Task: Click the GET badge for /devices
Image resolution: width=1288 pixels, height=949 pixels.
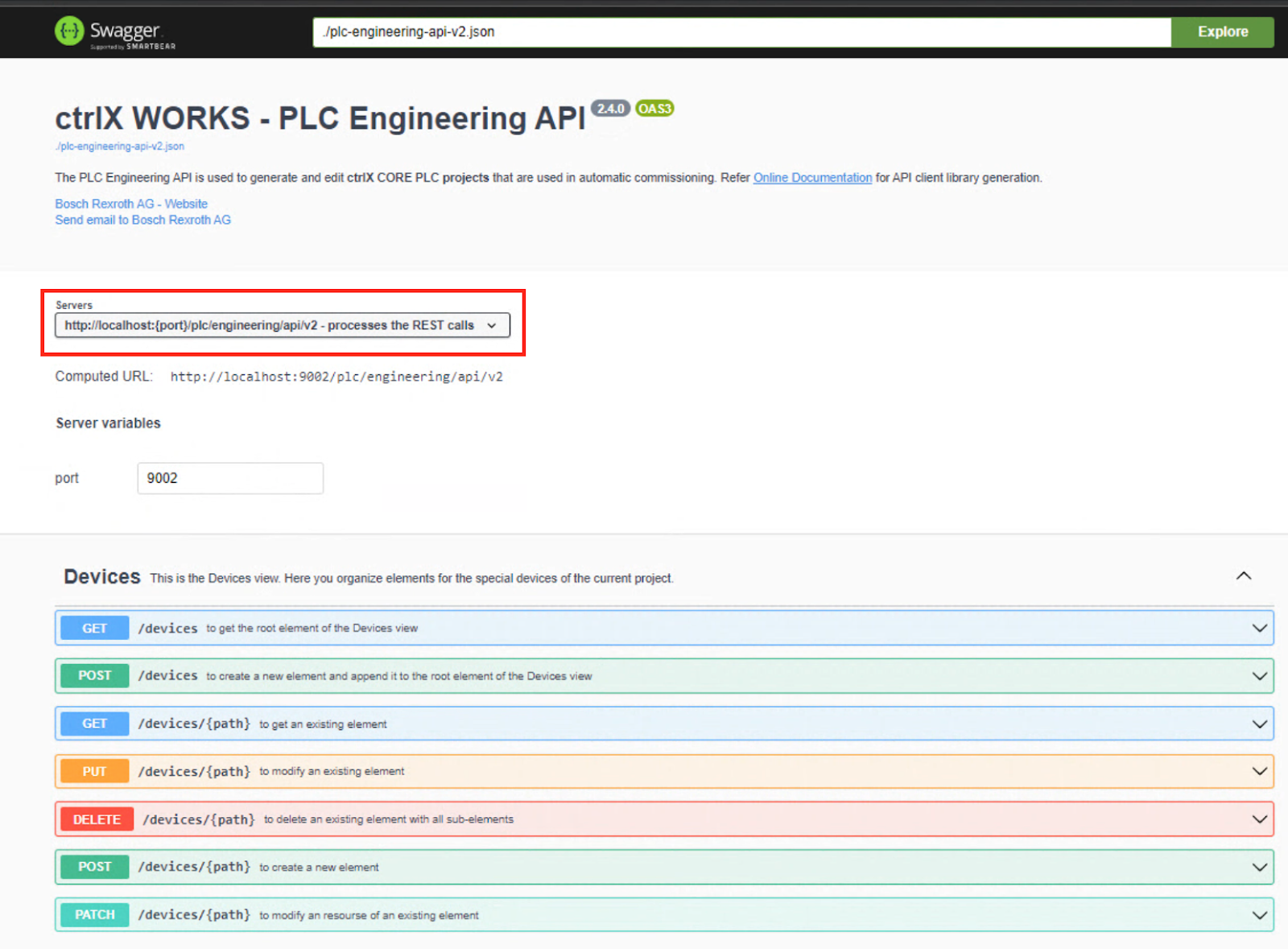Action: (94, 629)
